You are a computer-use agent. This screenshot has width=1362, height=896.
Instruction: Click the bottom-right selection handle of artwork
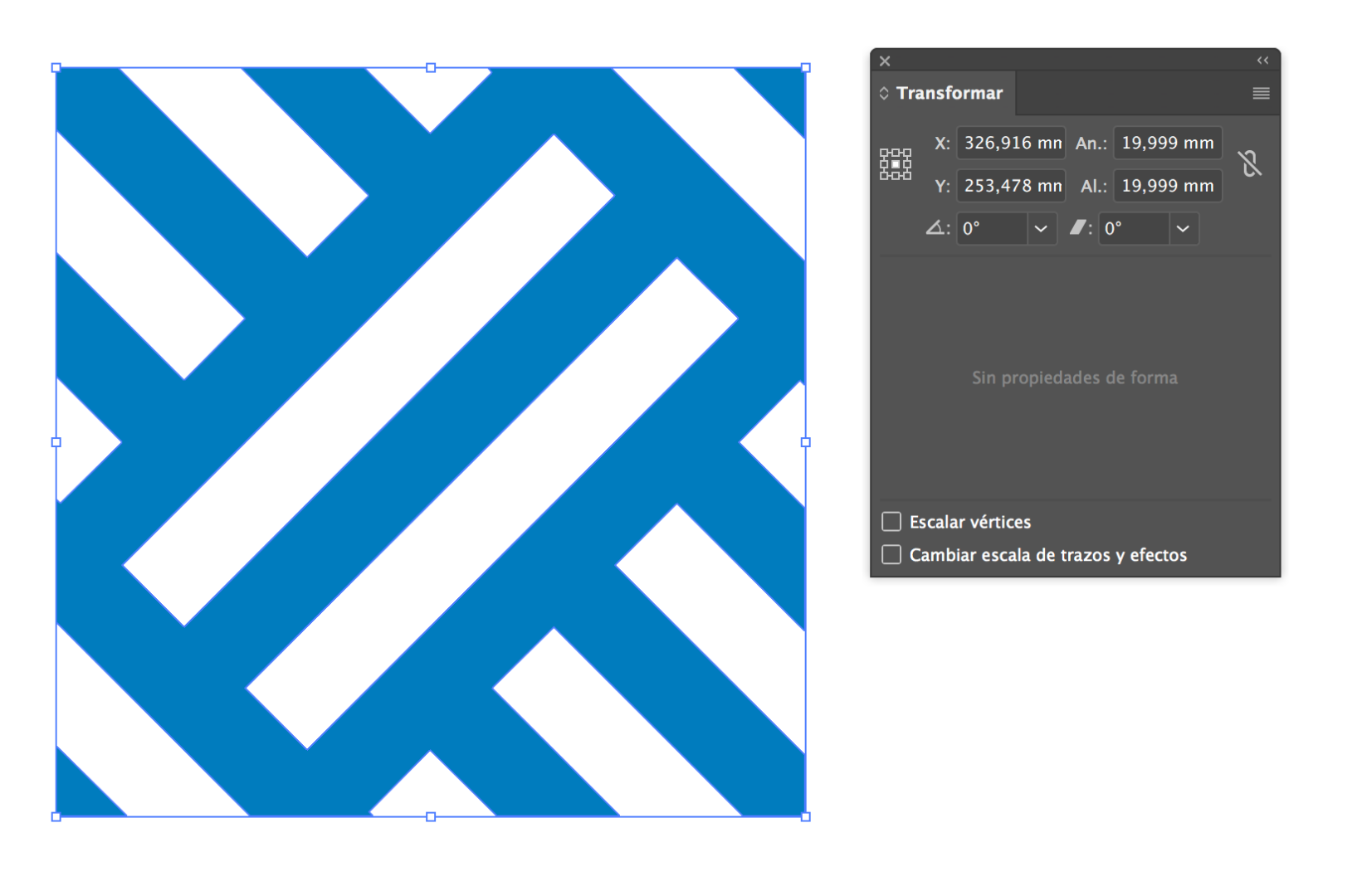(805, 816)
